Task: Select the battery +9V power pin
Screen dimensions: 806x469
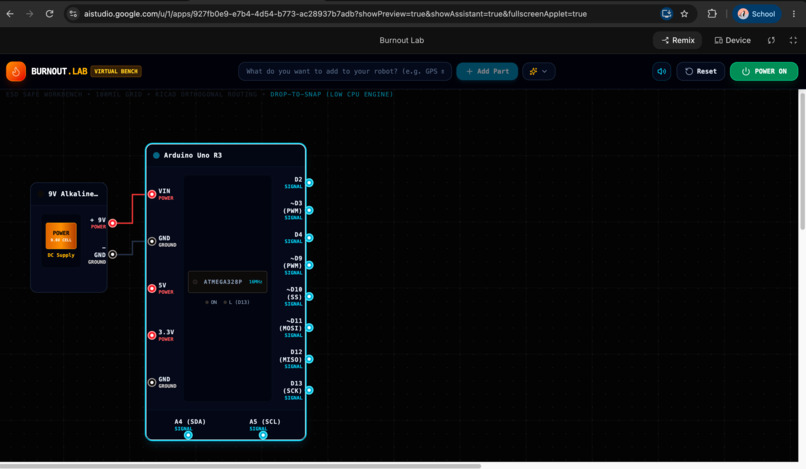Action: (113, 223)
